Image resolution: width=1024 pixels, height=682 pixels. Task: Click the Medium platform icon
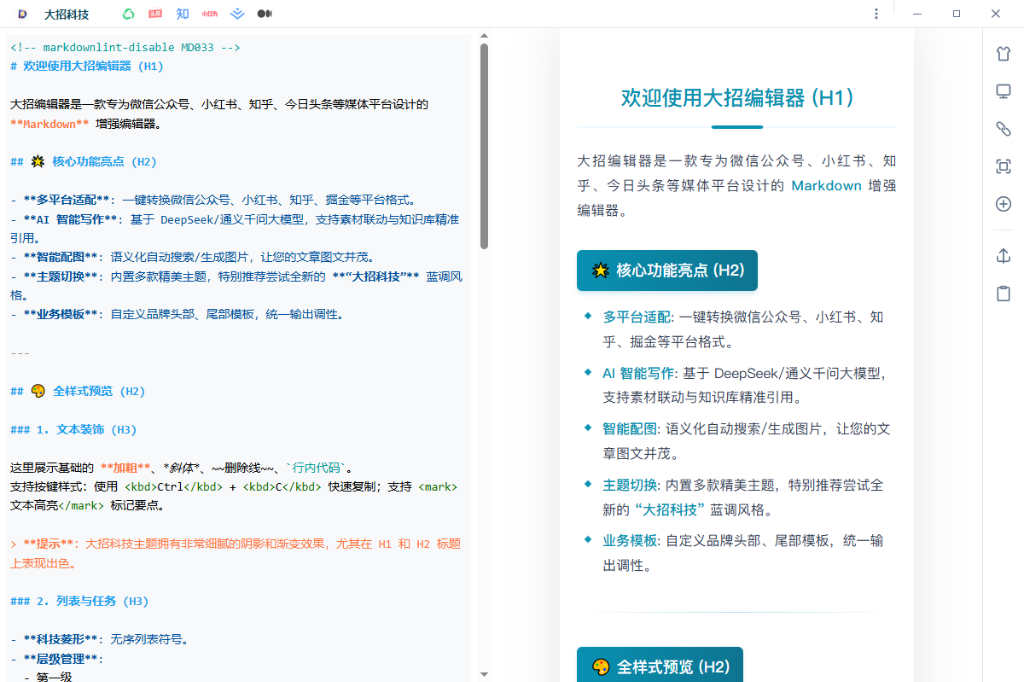(x=263, y=14)
